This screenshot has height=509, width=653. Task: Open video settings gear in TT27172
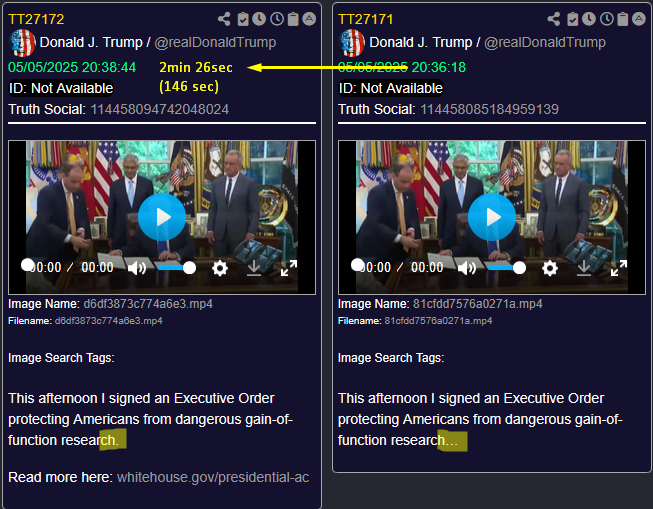coord(220,268)
